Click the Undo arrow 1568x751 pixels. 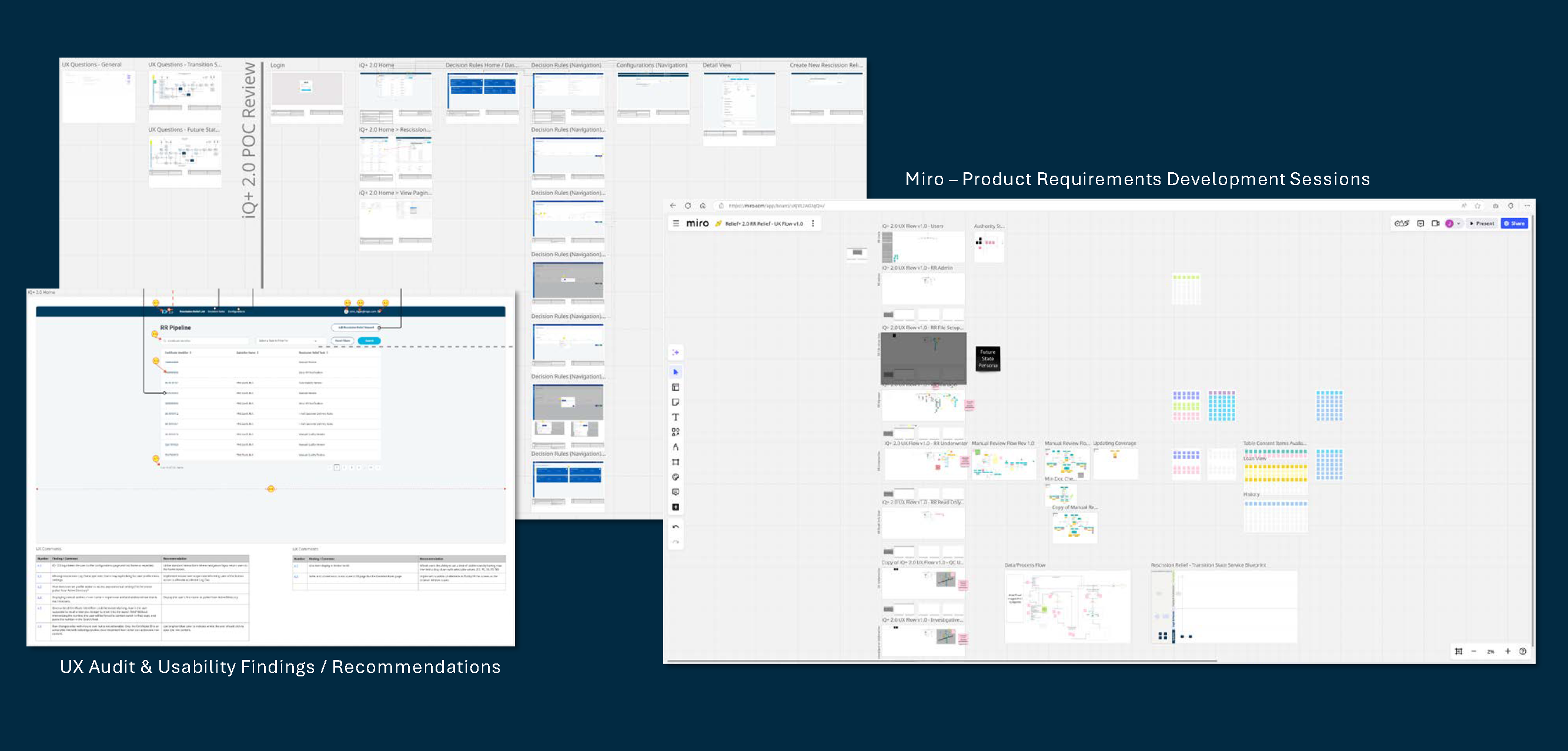[x=676, y=527]
